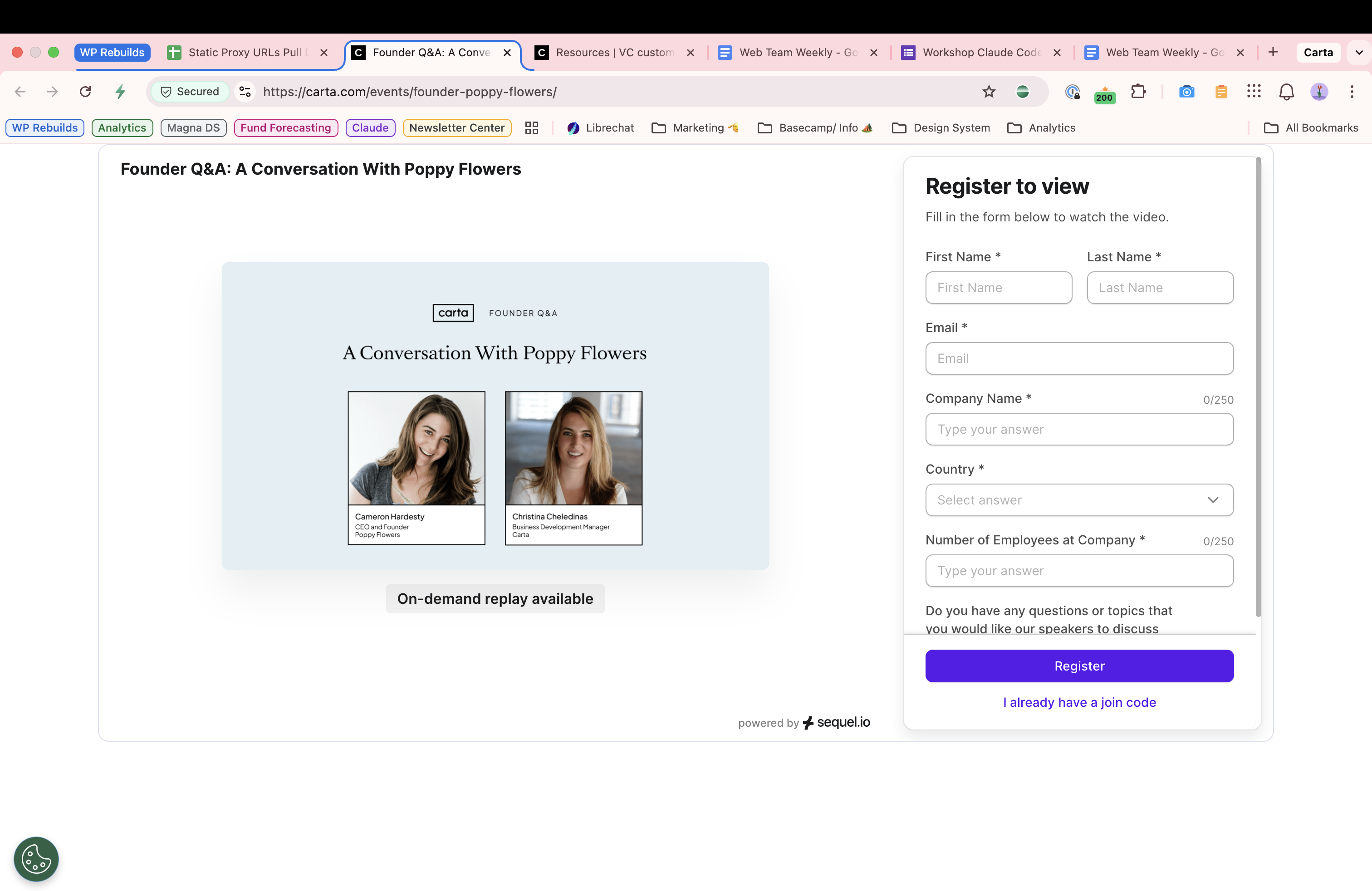Open the cookie preferences icon
Viewport: 1372px width, 891px height.
(x=36, y=859)
